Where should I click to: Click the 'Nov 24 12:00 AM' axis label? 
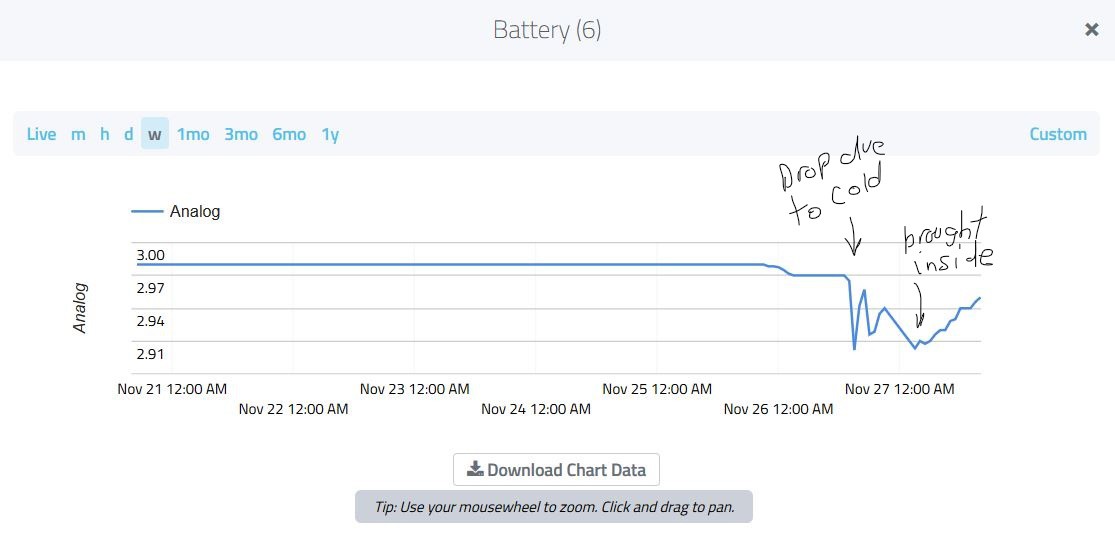pyautogui.click(x=535, y=409)
